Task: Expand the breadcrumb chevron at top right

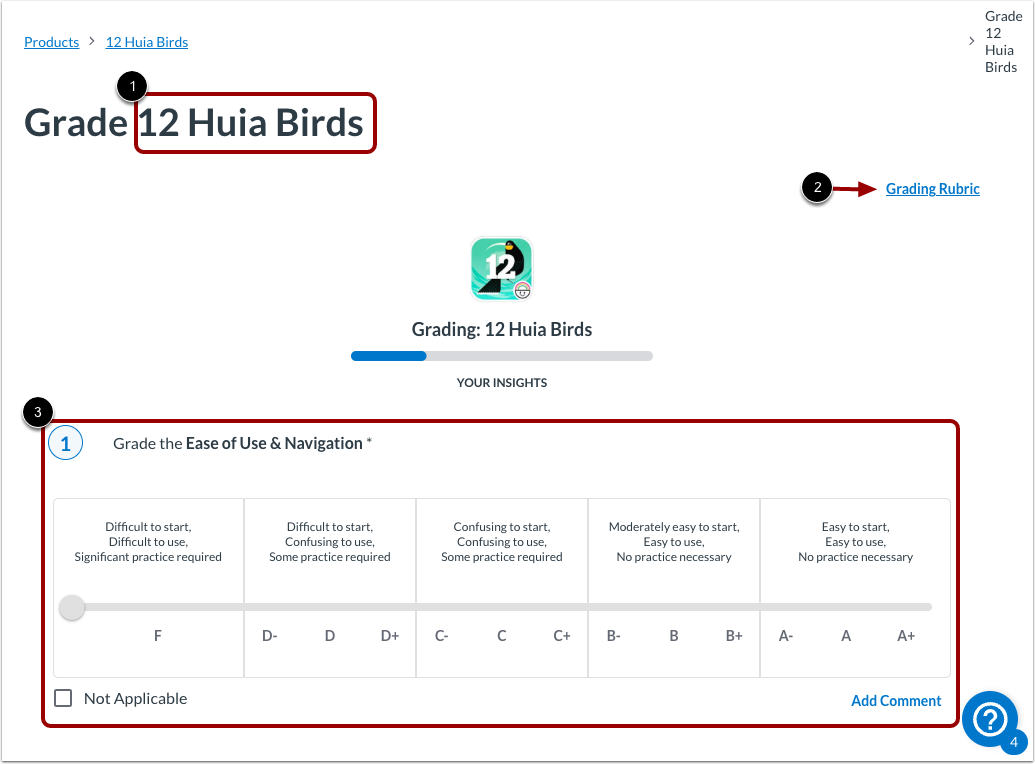Action: (x=970, y=41)
